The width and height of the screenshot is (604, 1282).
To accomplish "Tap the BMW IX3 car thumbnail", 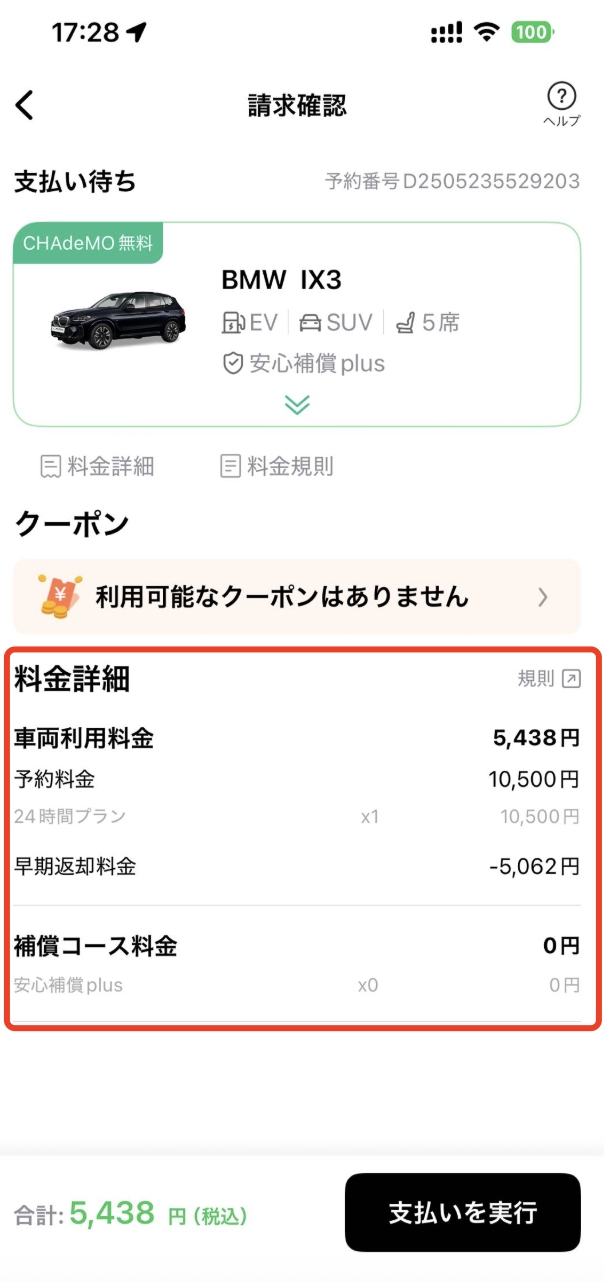I will coord(118,320).
